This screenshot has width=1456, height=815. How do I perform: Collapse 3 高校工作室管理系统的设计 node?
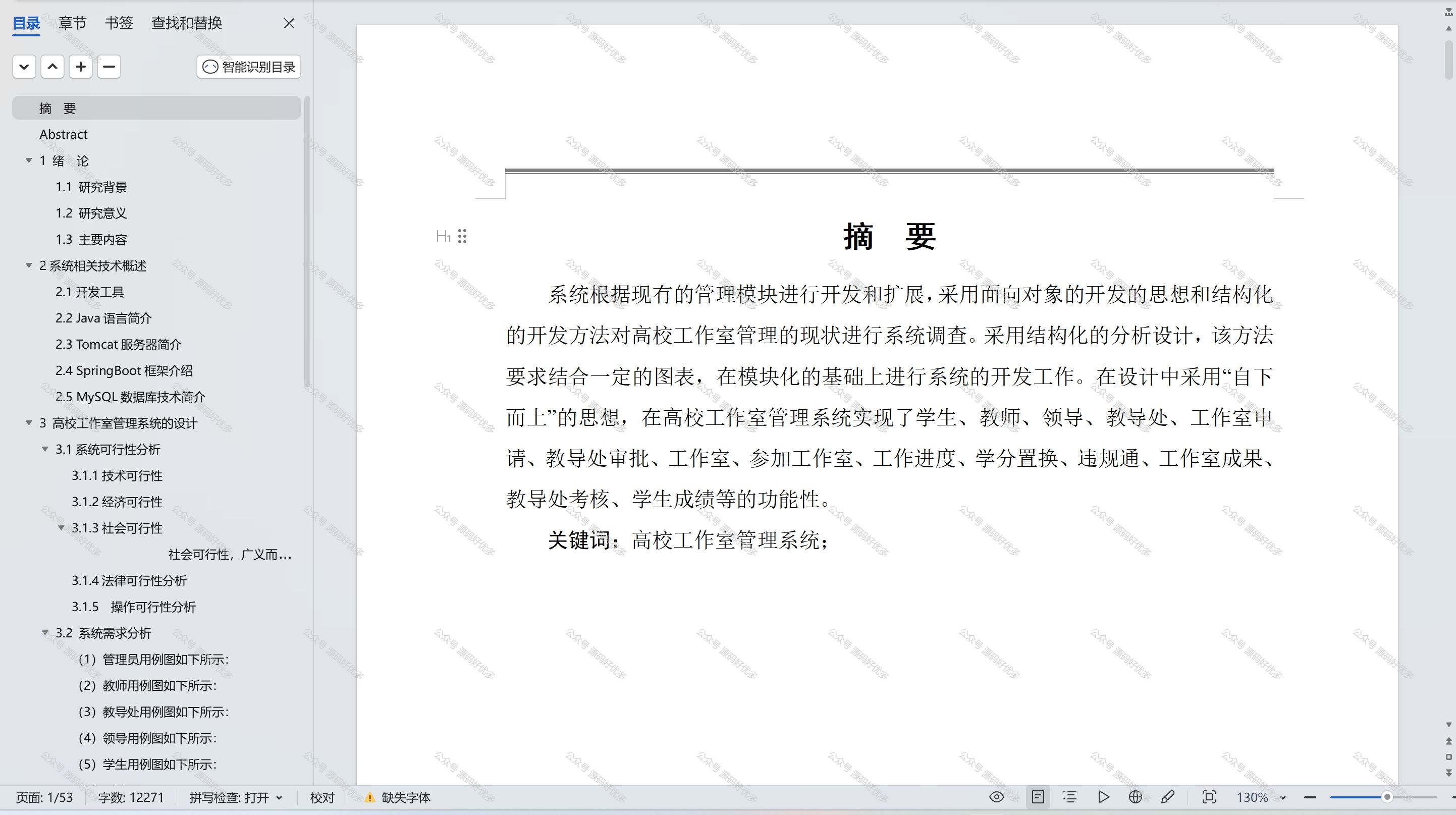pos(29,423)
